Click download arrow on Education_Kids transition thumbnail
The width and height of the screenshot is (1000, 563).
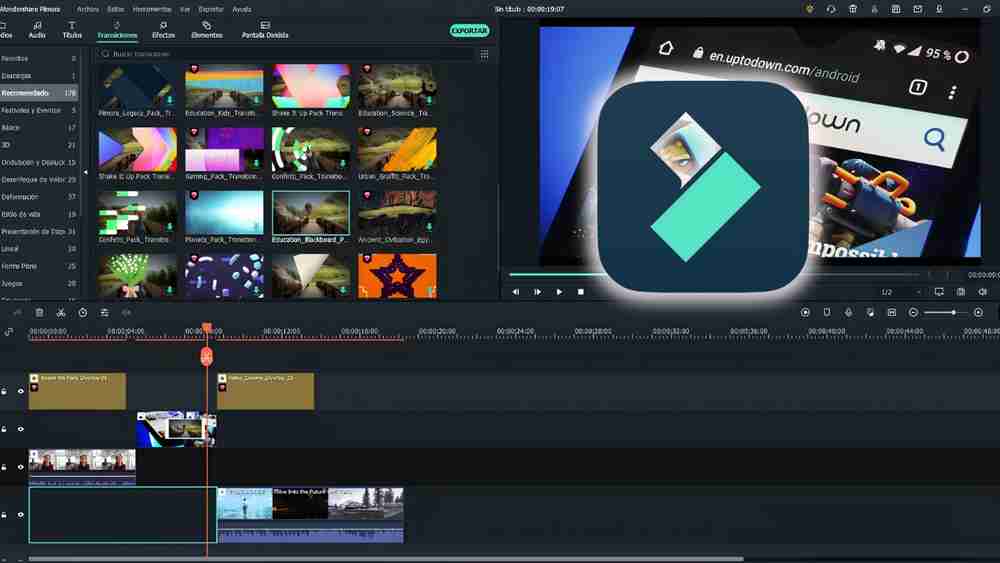256,100
